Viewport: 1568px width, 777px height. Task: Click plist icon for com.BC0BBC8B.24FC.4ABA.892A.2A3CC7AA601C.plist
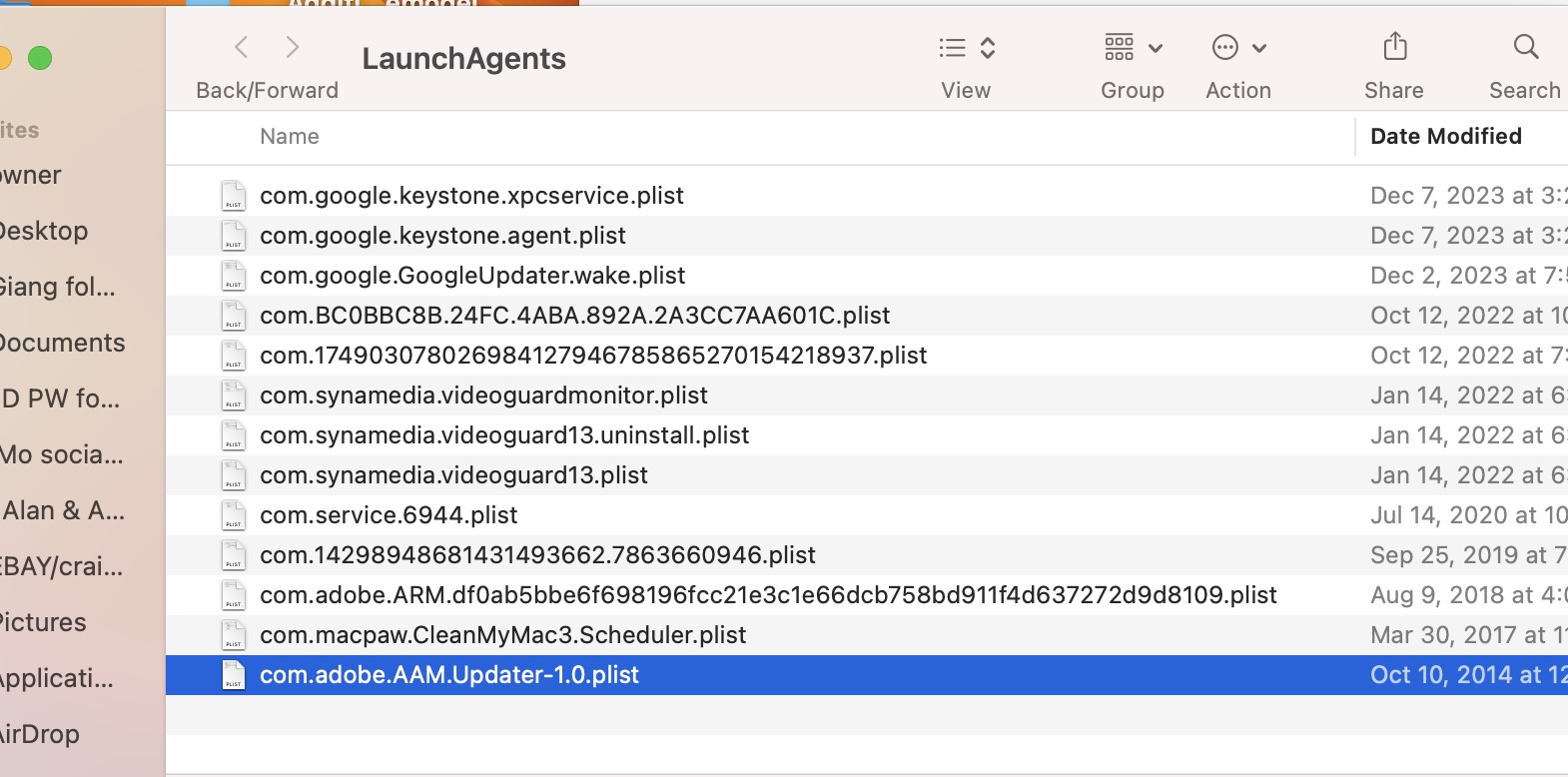(x=234, y=316)
